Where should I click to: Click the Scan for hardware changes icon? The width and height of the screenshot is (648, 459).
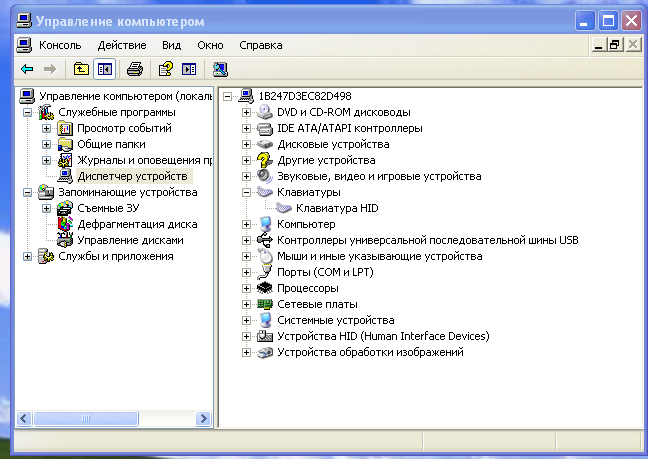coord(220,69)
